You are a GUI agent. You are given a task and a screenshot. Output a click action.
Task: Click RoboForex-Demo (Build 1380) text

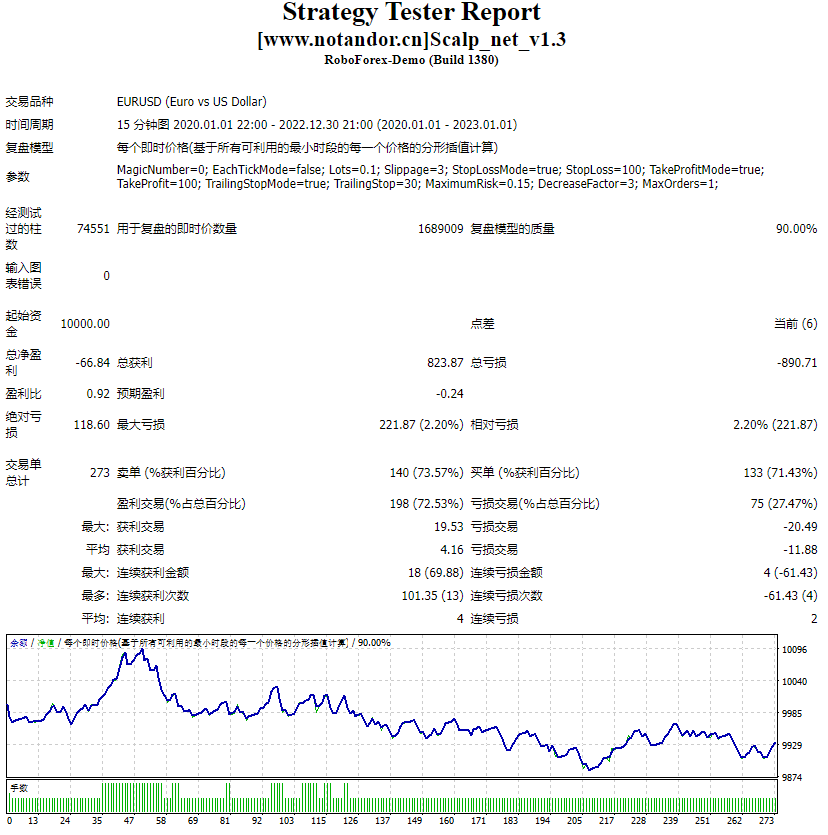tap(411, 60)
